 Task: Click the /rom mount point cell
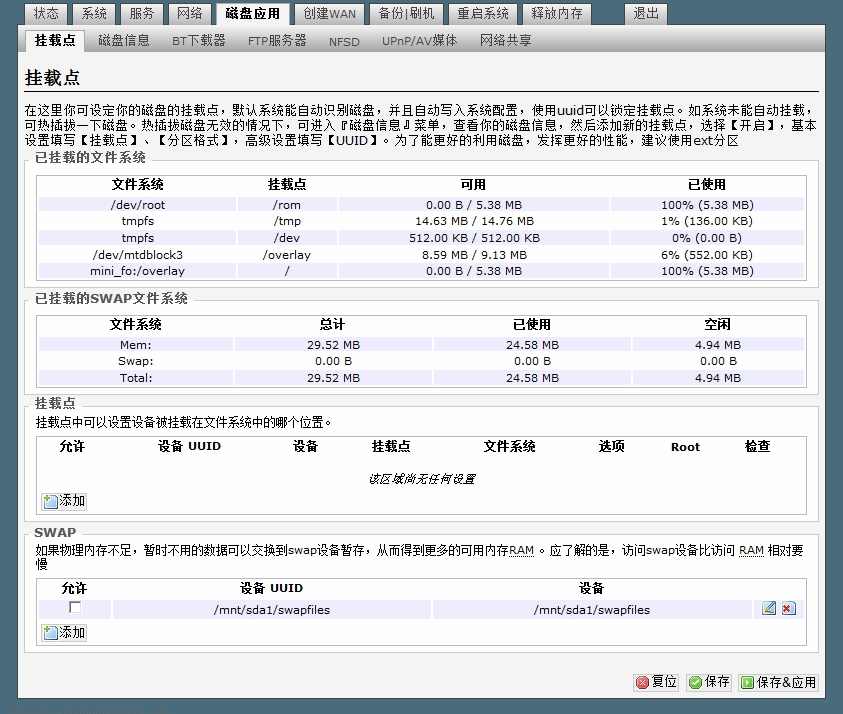click(287, 205)
